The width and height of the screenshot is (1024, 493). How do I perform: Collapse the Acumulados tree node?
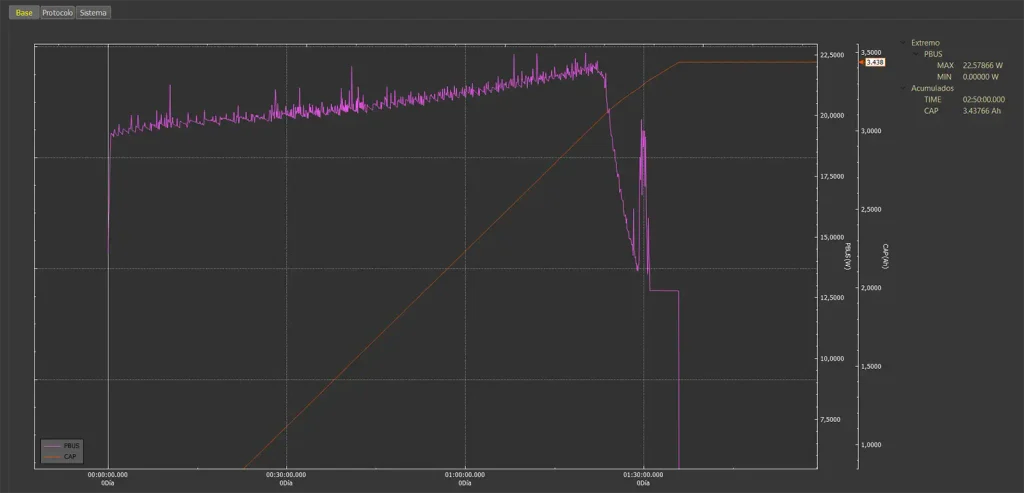(903, 87)
